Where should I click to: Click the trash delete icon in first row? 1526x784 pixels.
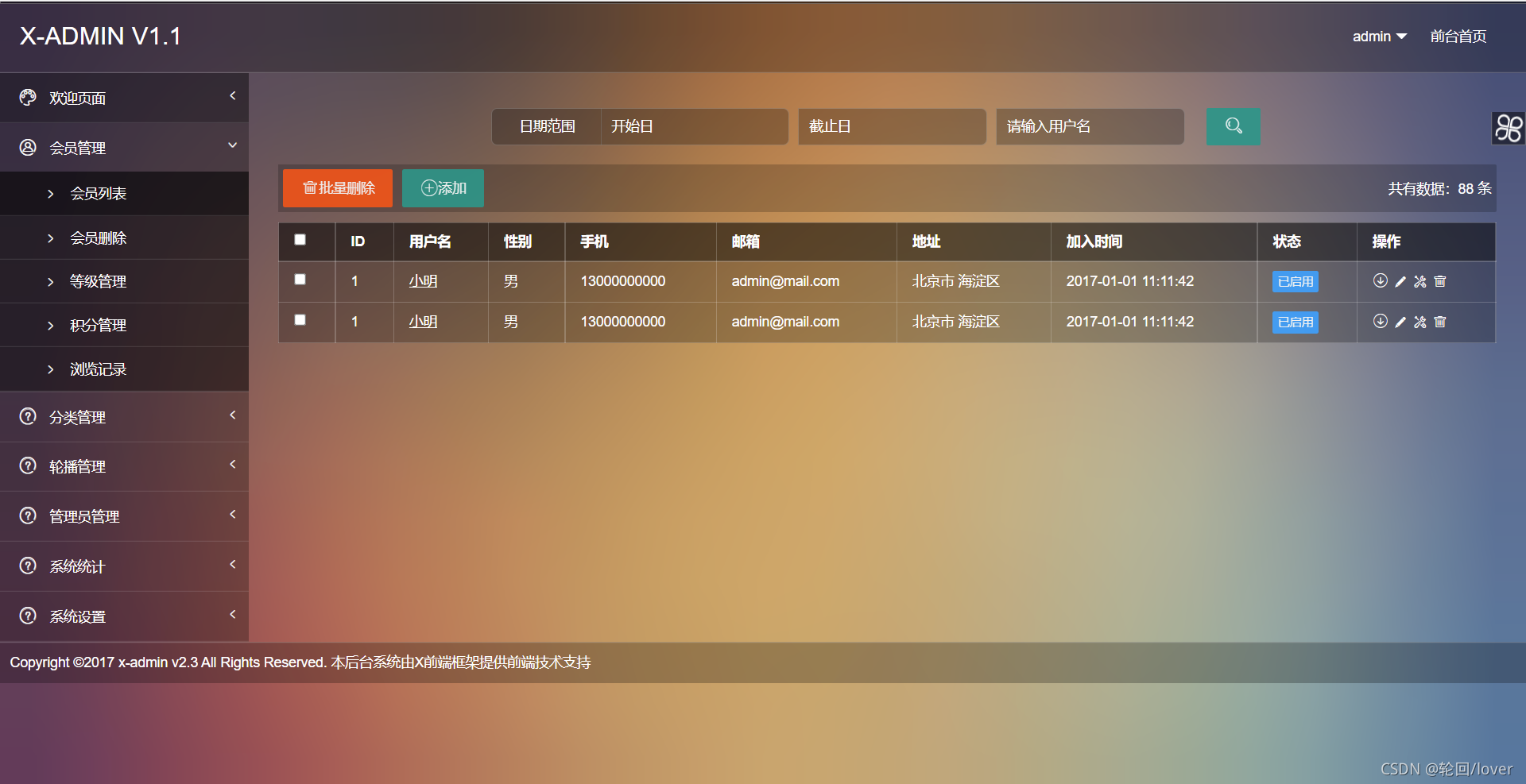(x=1440, y=281)
